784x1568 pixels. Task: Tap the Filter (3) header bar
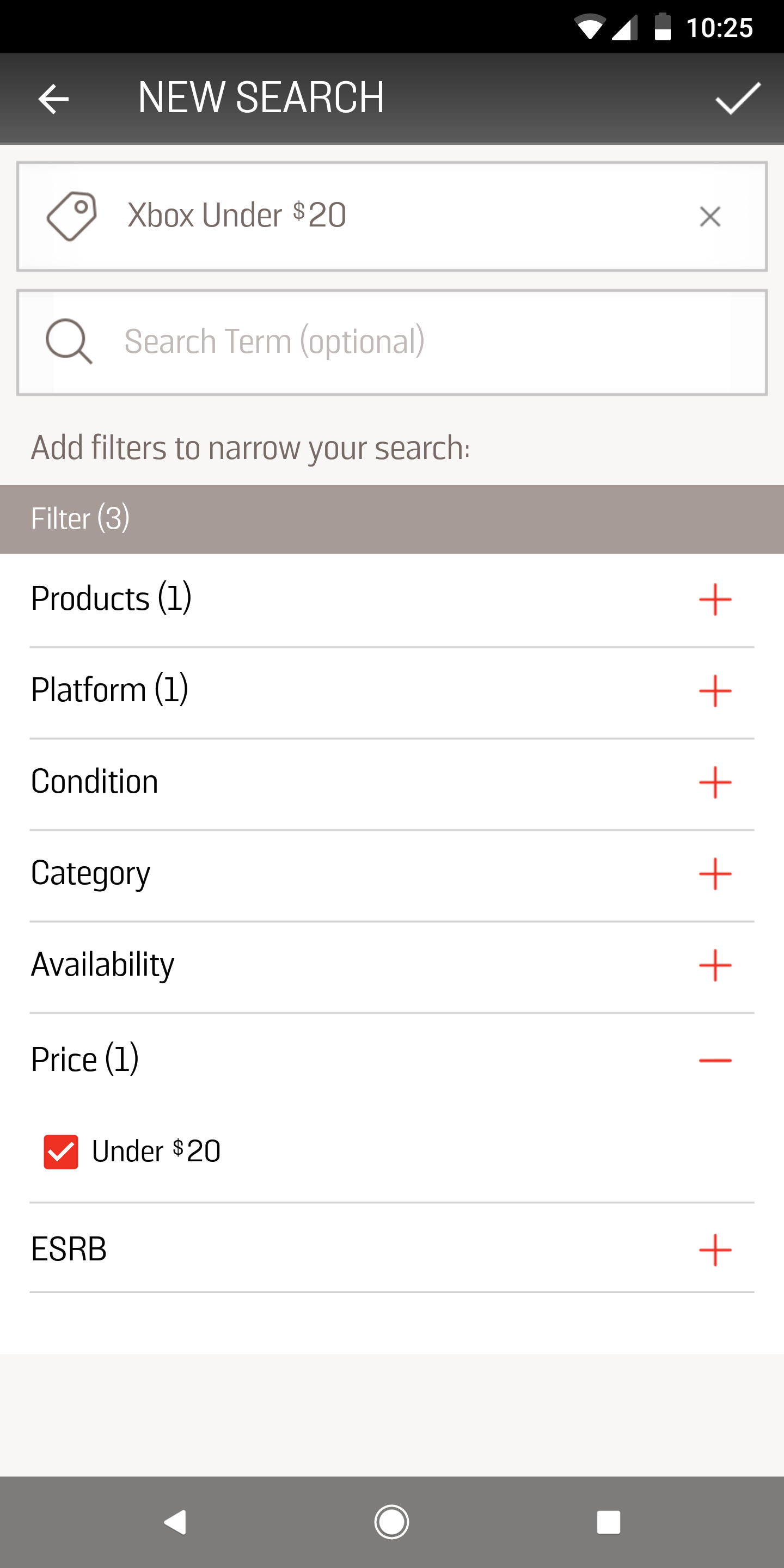[x=392, y=519]
